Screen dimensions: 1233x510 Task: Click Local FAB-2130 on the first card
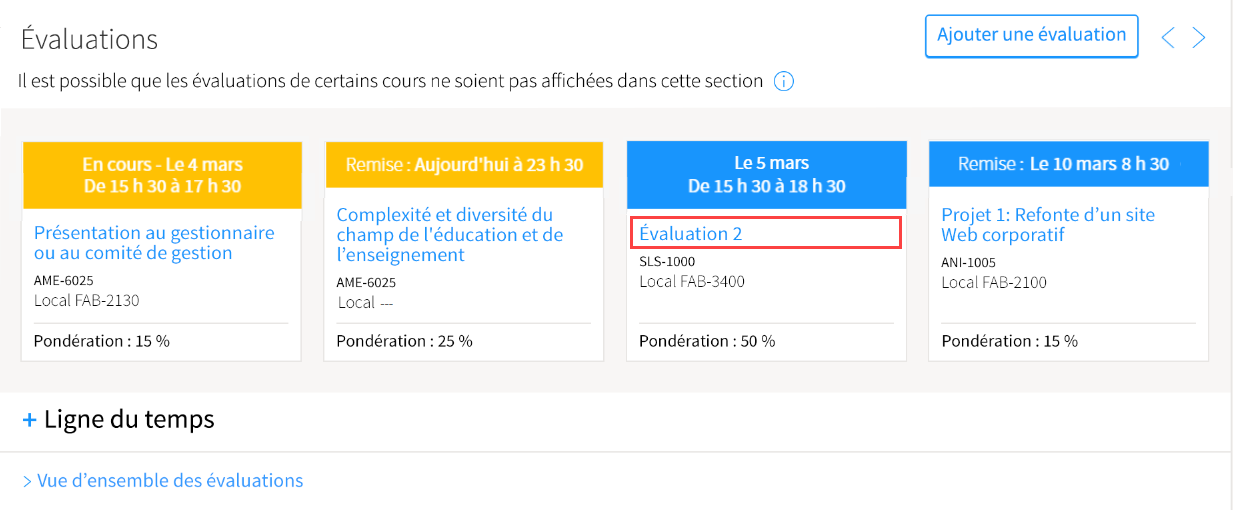click(87, 300)
